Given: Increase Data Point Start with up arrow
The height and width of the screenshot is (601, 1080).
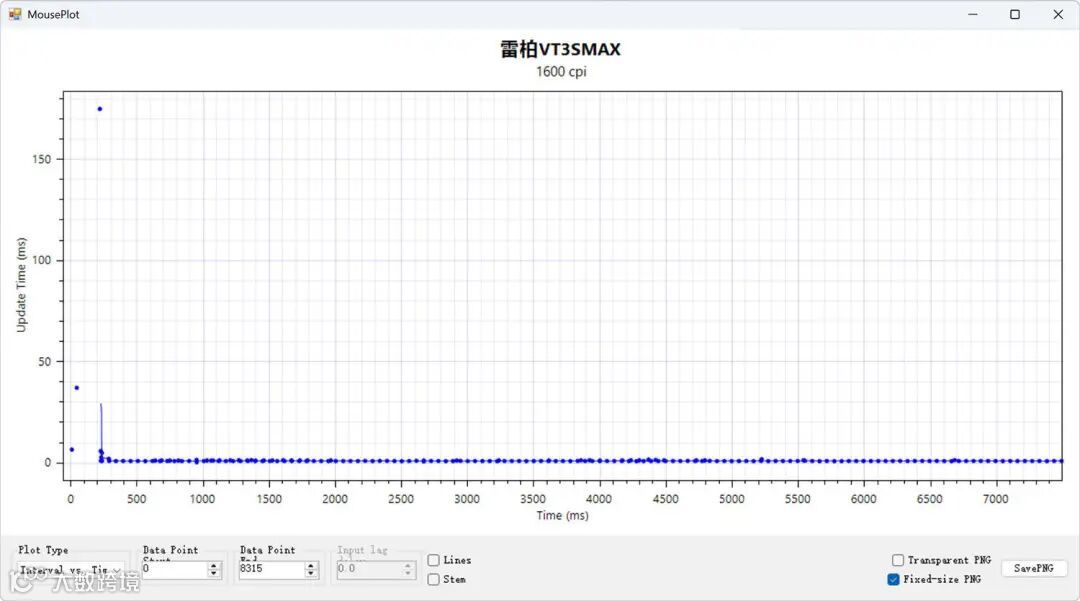Looking at the screenshot, I should tap(214, 566).
